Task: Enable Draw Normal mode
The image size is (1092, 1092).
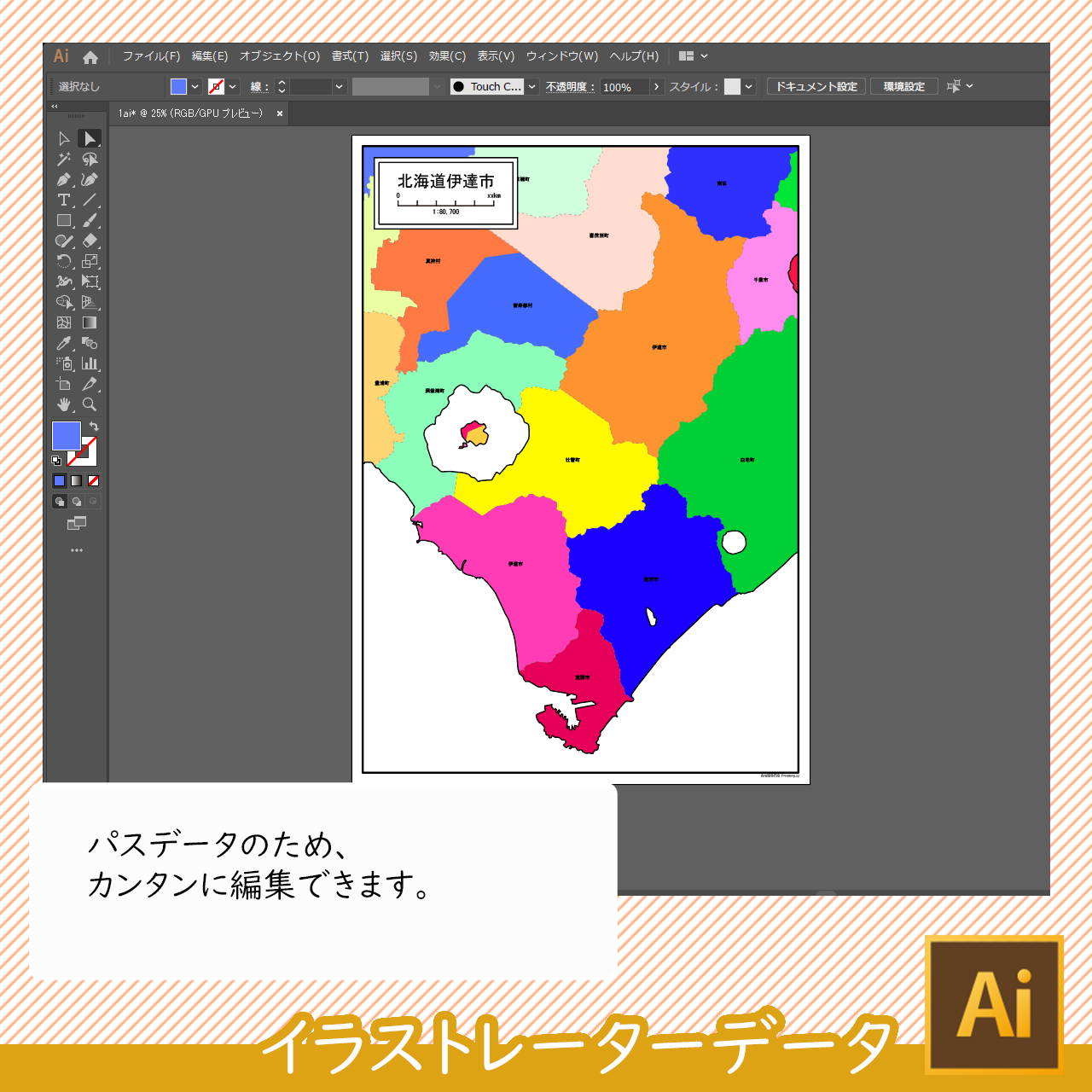Action: pyautogui.click(x=60, y=502)
